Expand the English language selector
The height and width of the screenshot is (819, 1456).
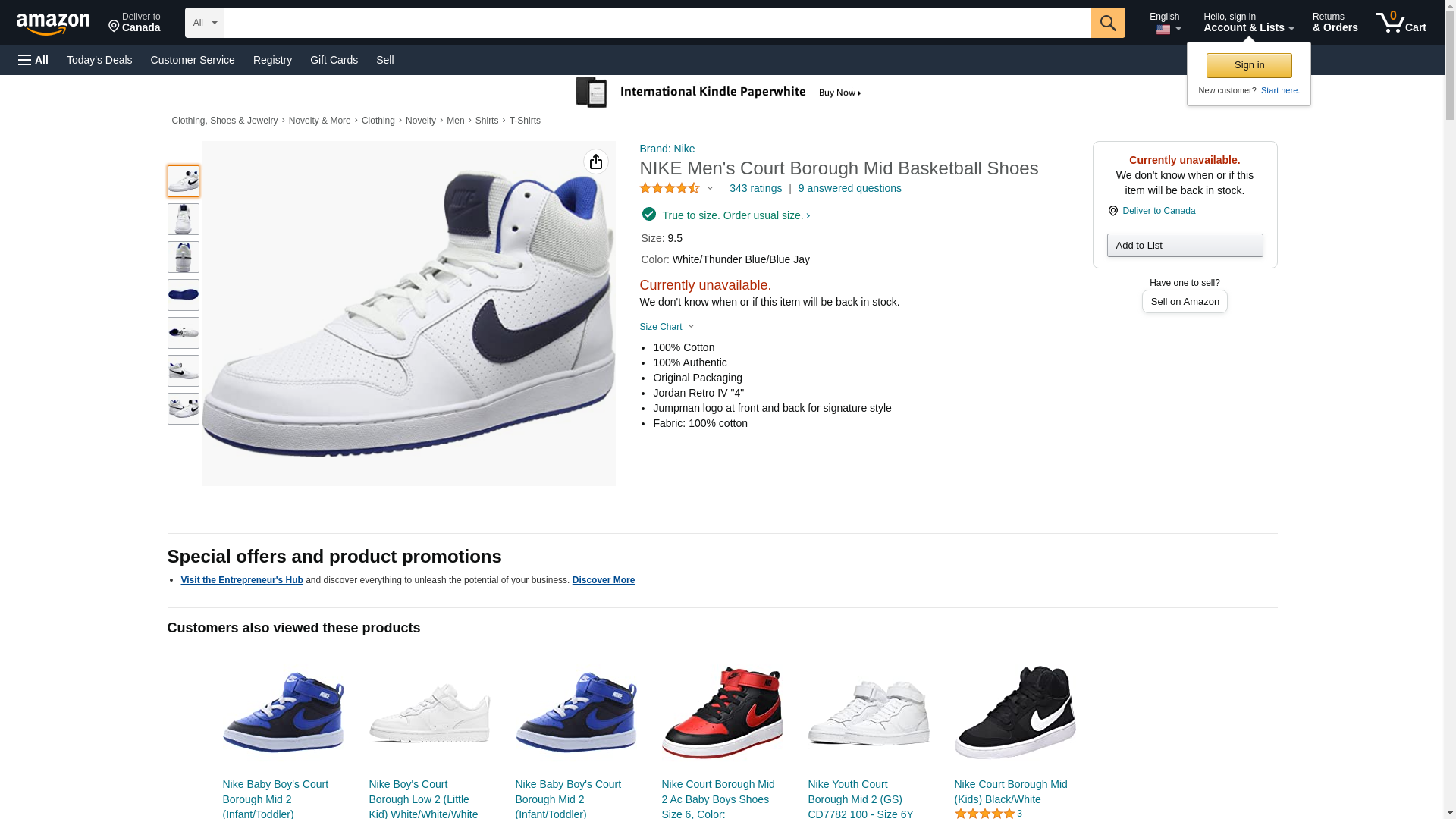1164,23
